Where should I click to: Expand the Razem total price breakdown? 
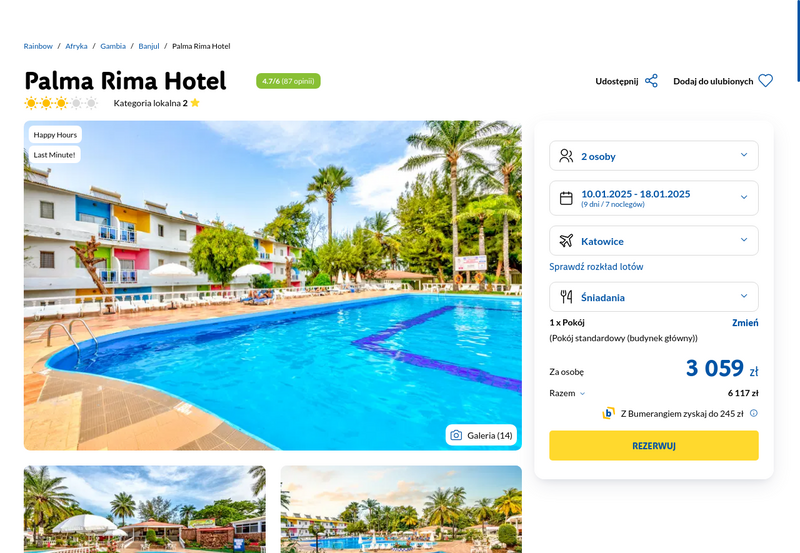click(567, 393)
